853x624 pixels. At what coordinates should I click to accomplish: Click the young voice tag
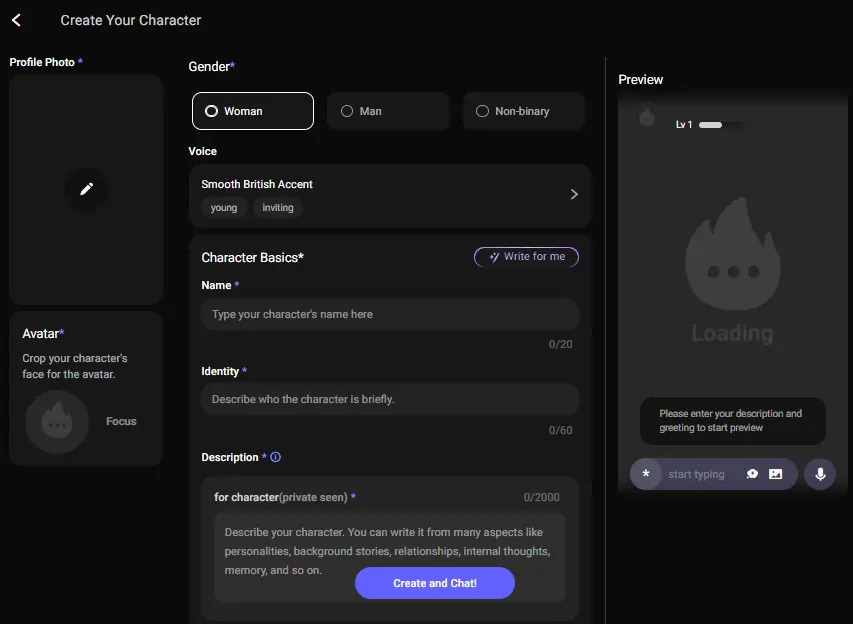[x=224, y=207]
